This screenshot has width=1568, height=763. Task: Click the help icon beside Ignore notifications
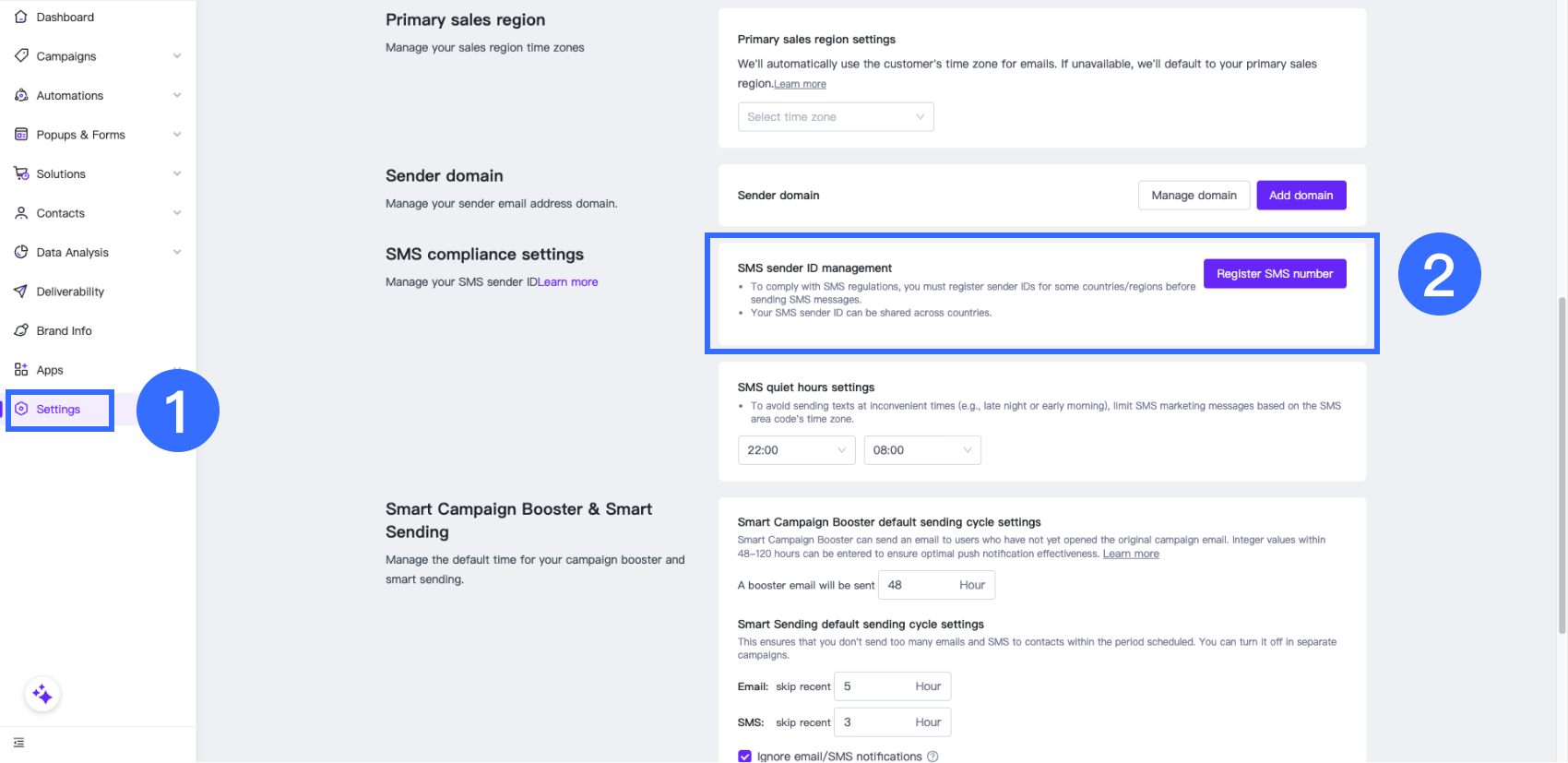pyautogui.click(x=932, y=757)
